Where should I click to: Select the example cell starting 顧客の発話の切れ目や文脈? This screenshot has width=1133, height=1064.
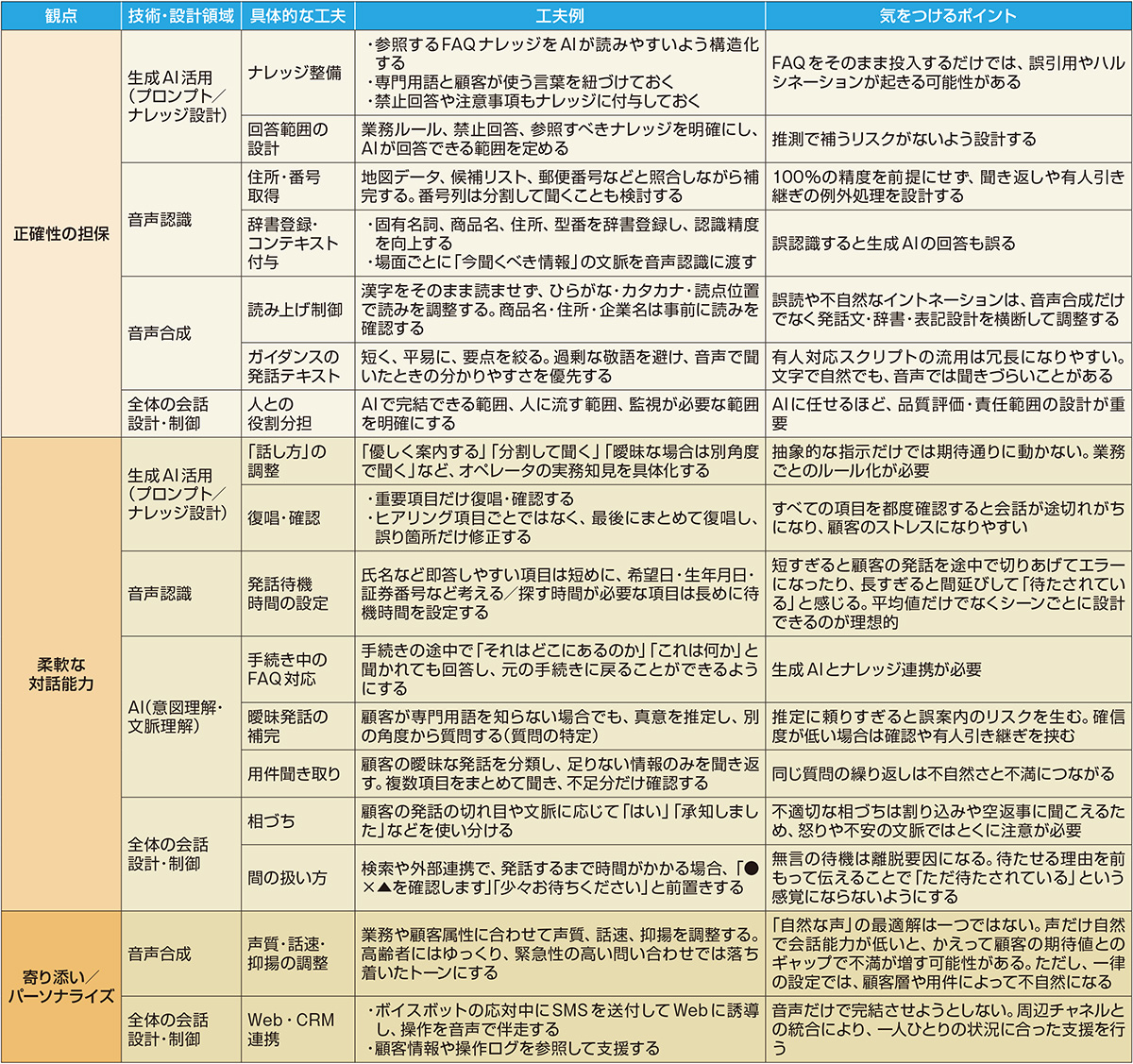coord(560,820)
